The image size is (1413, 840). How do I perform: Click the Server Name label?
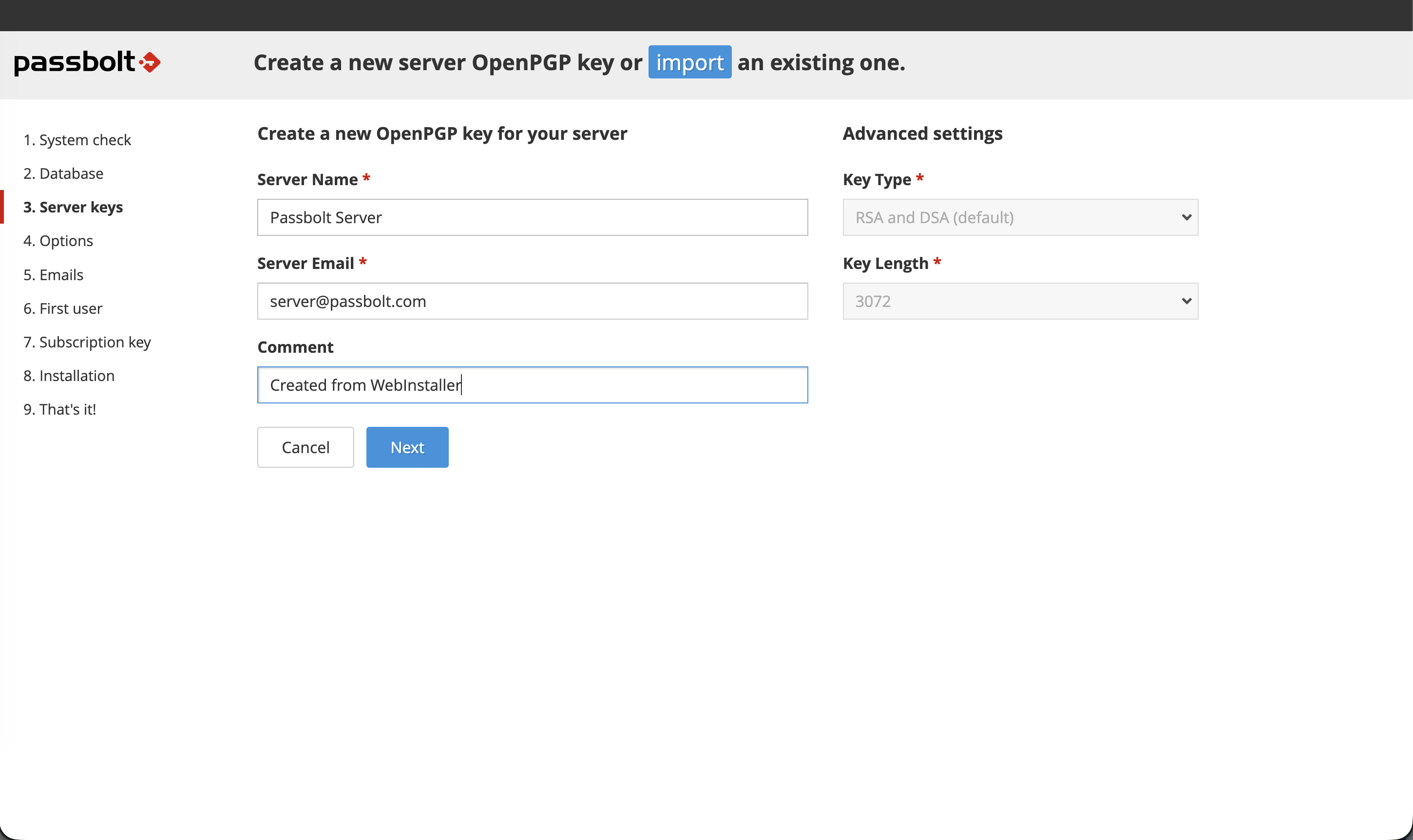307,179
